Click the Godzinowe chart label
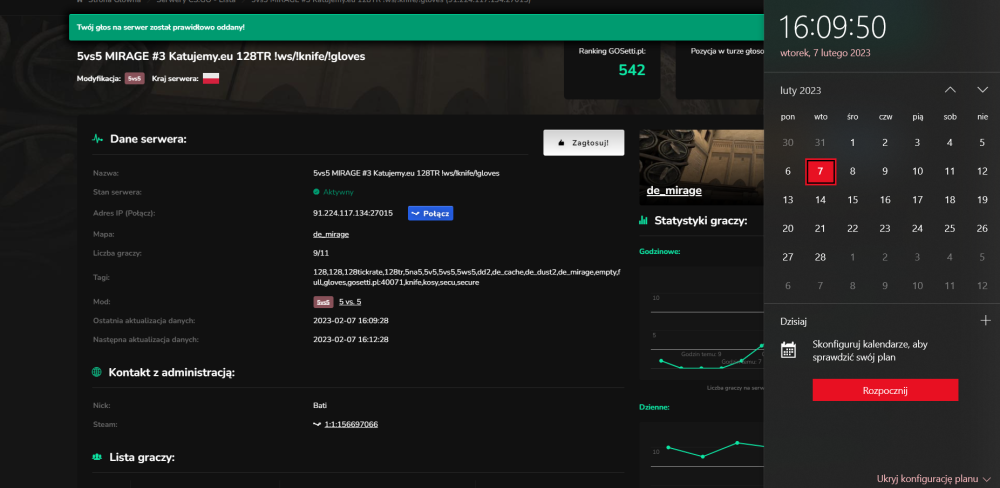 [x=659, y=251]
